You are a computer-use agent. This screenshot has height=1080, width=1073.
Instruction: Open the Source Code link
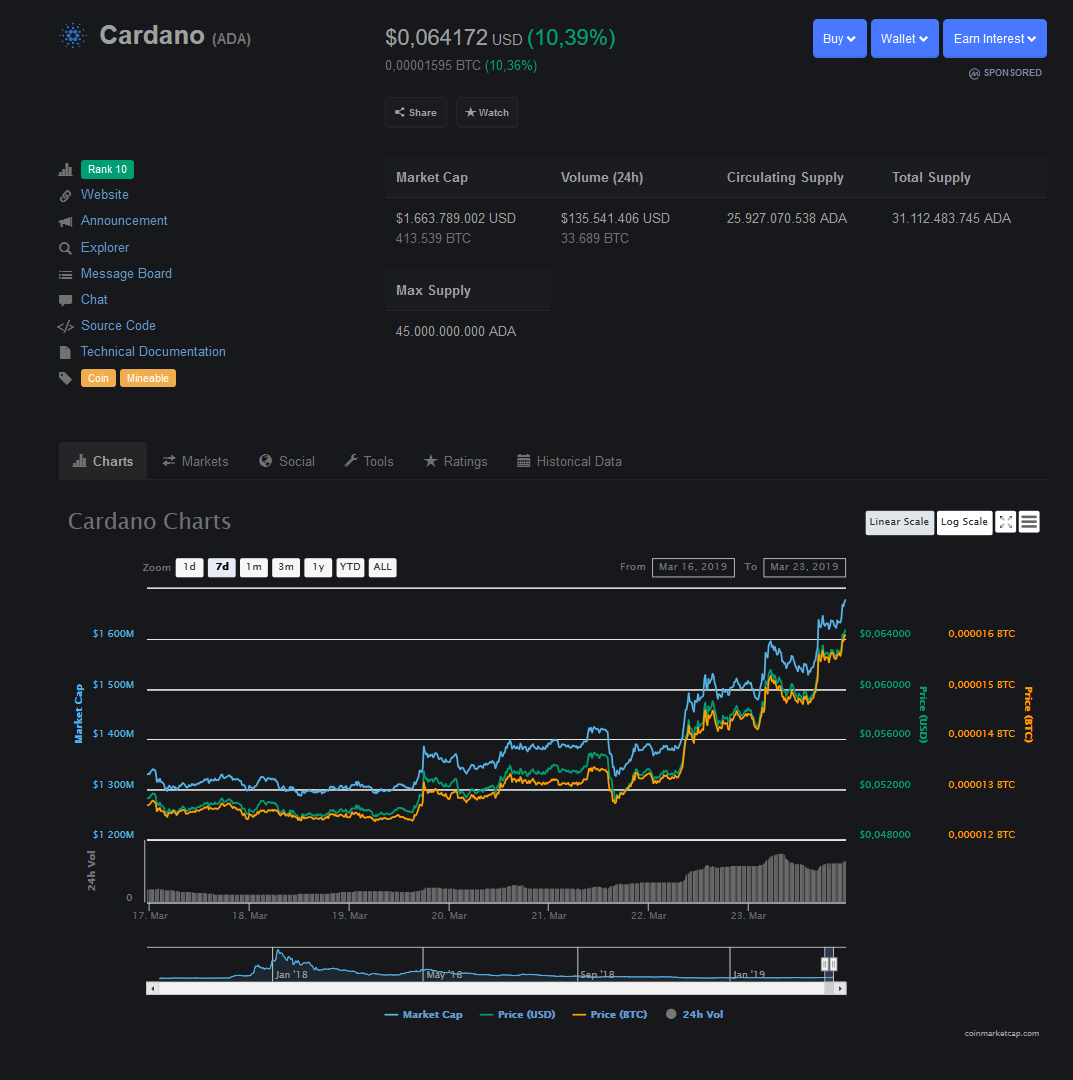pyautogui.click(x=118, y=325)
